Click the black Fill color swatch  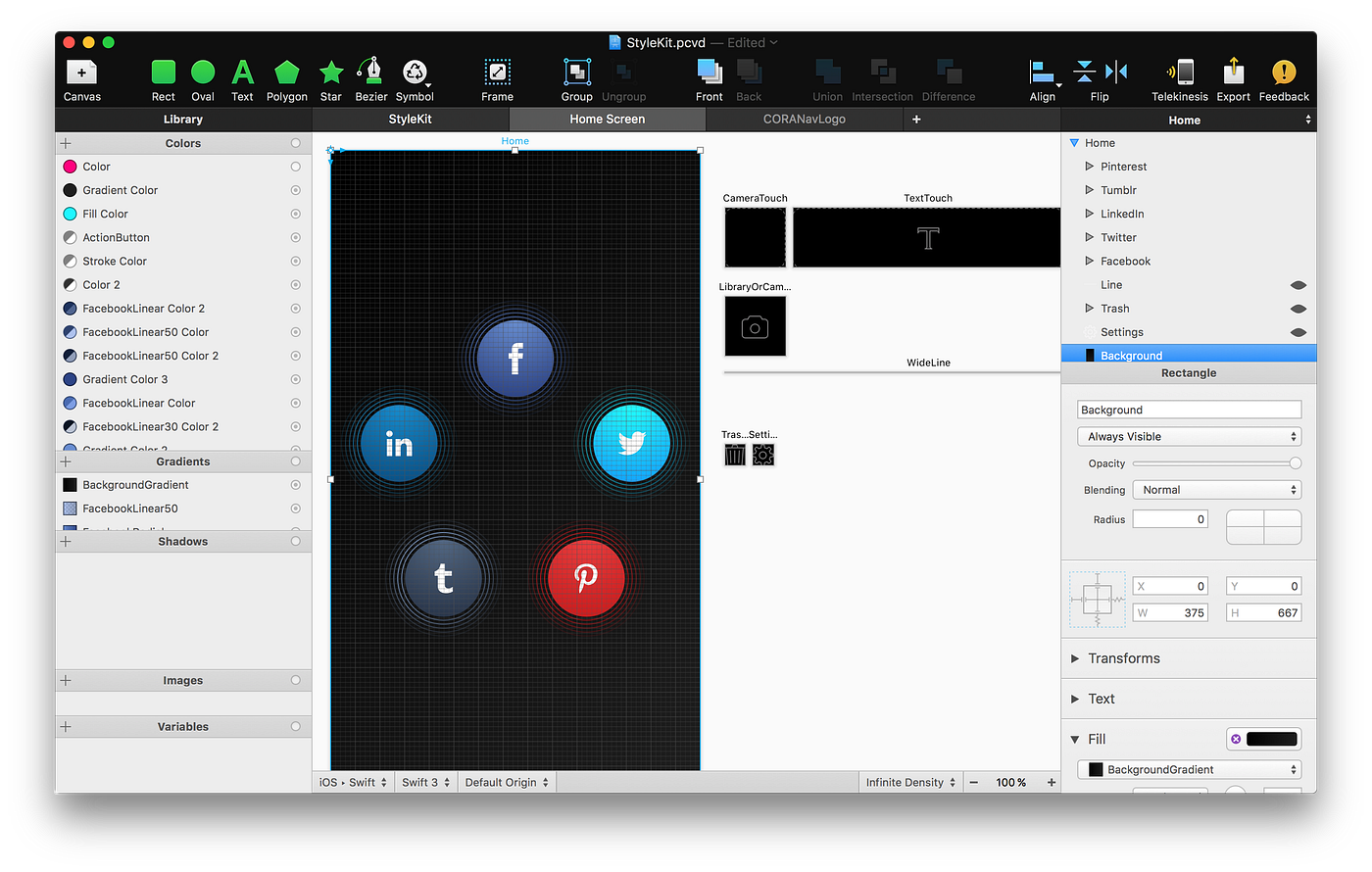point(1270,739)
